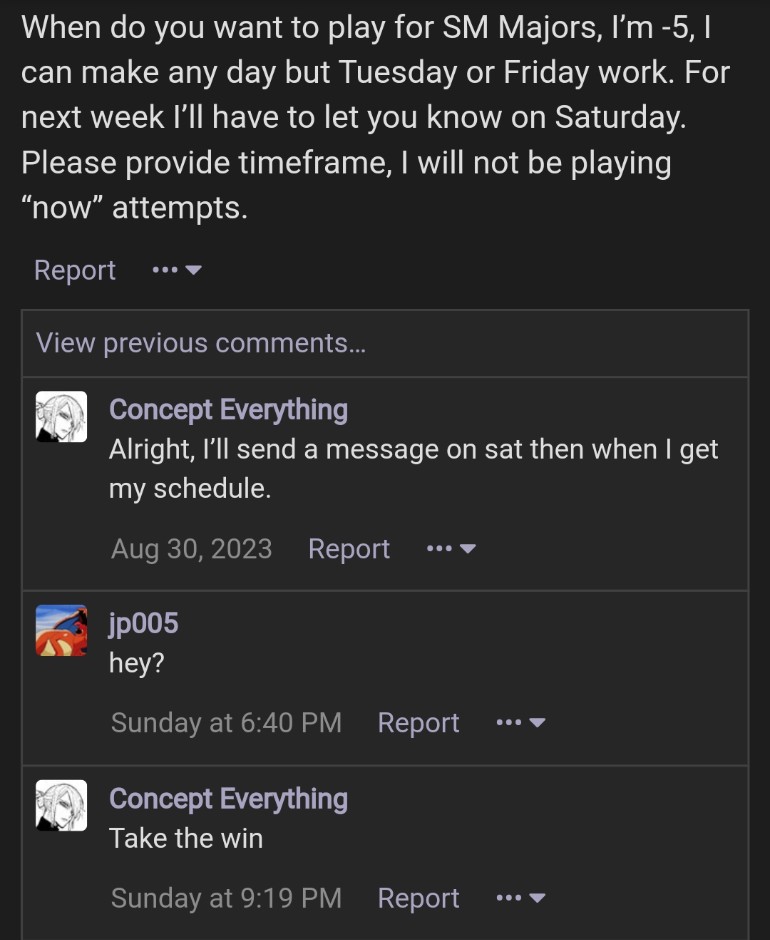Click Concept Everything's avatar beside the schedule comment

(61, 416)
